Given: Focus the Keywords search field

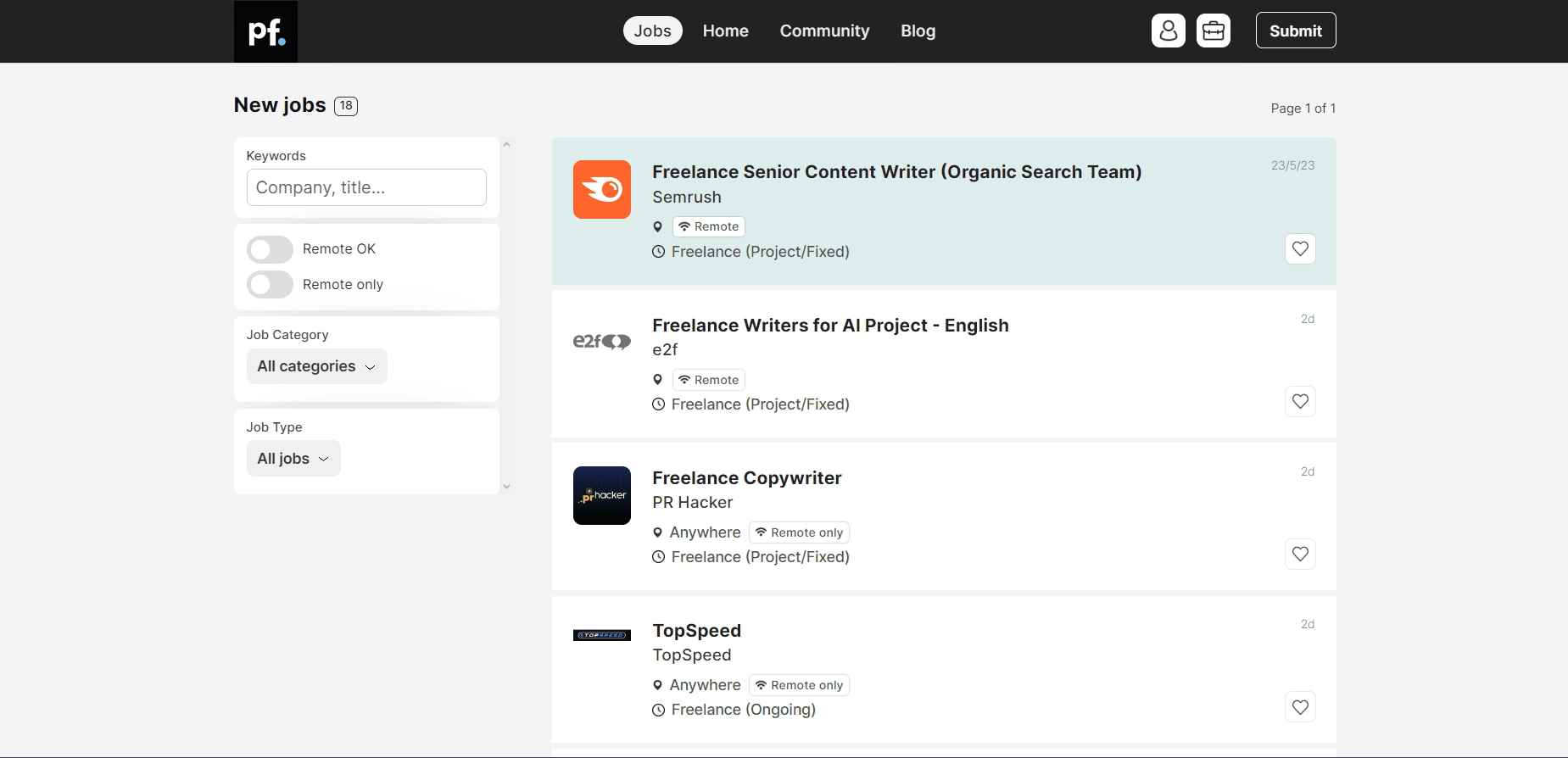Looking at the screenshot, I should 366,187.
